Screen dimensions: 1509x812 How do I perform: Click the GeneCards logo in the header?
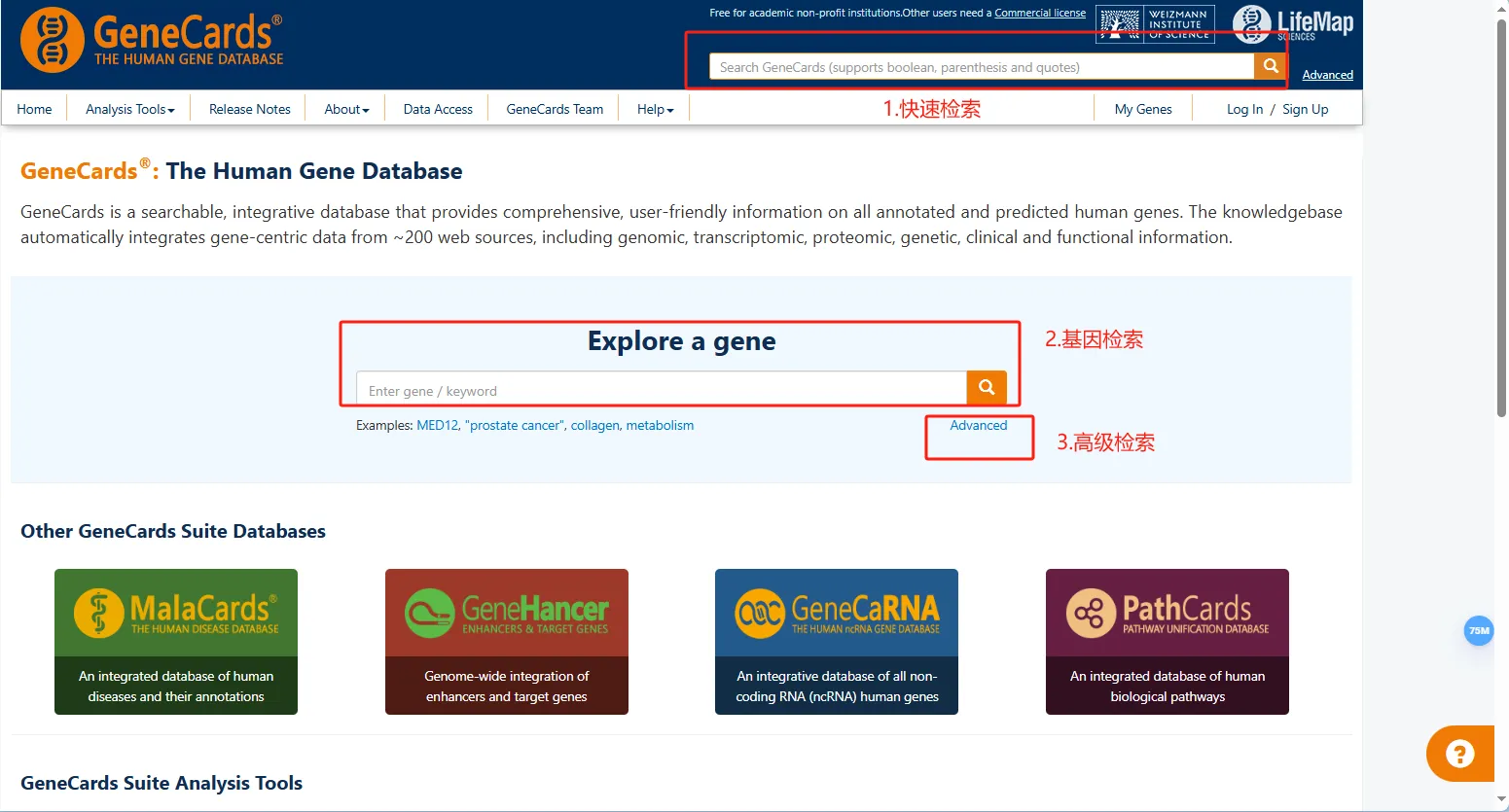[152, 41]
